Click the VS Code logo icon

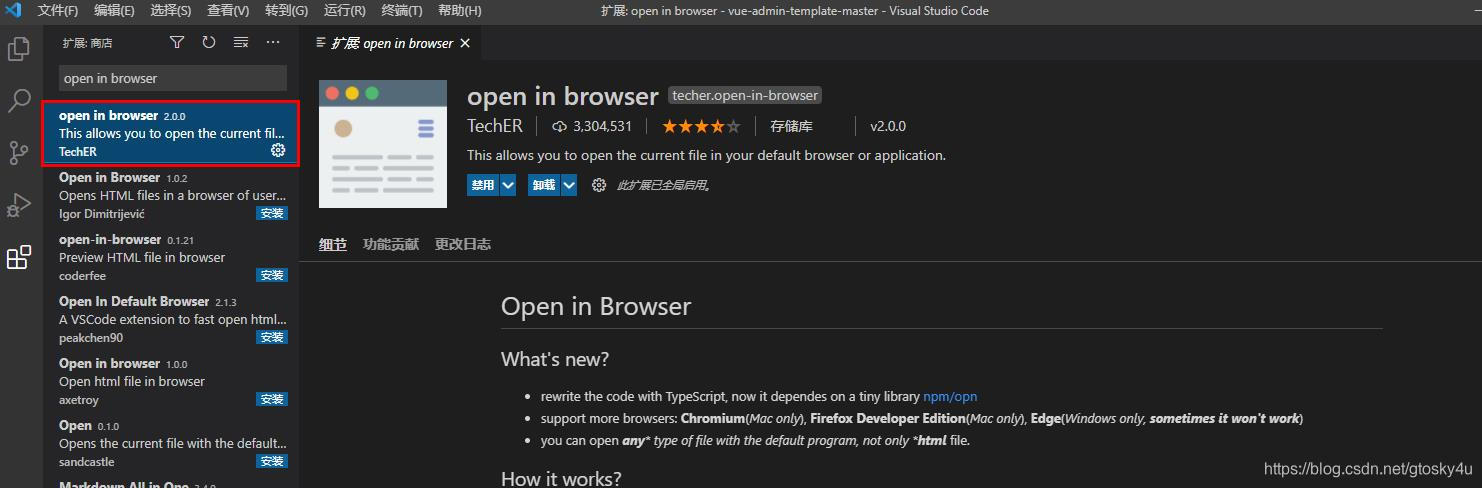coord(14,11)
